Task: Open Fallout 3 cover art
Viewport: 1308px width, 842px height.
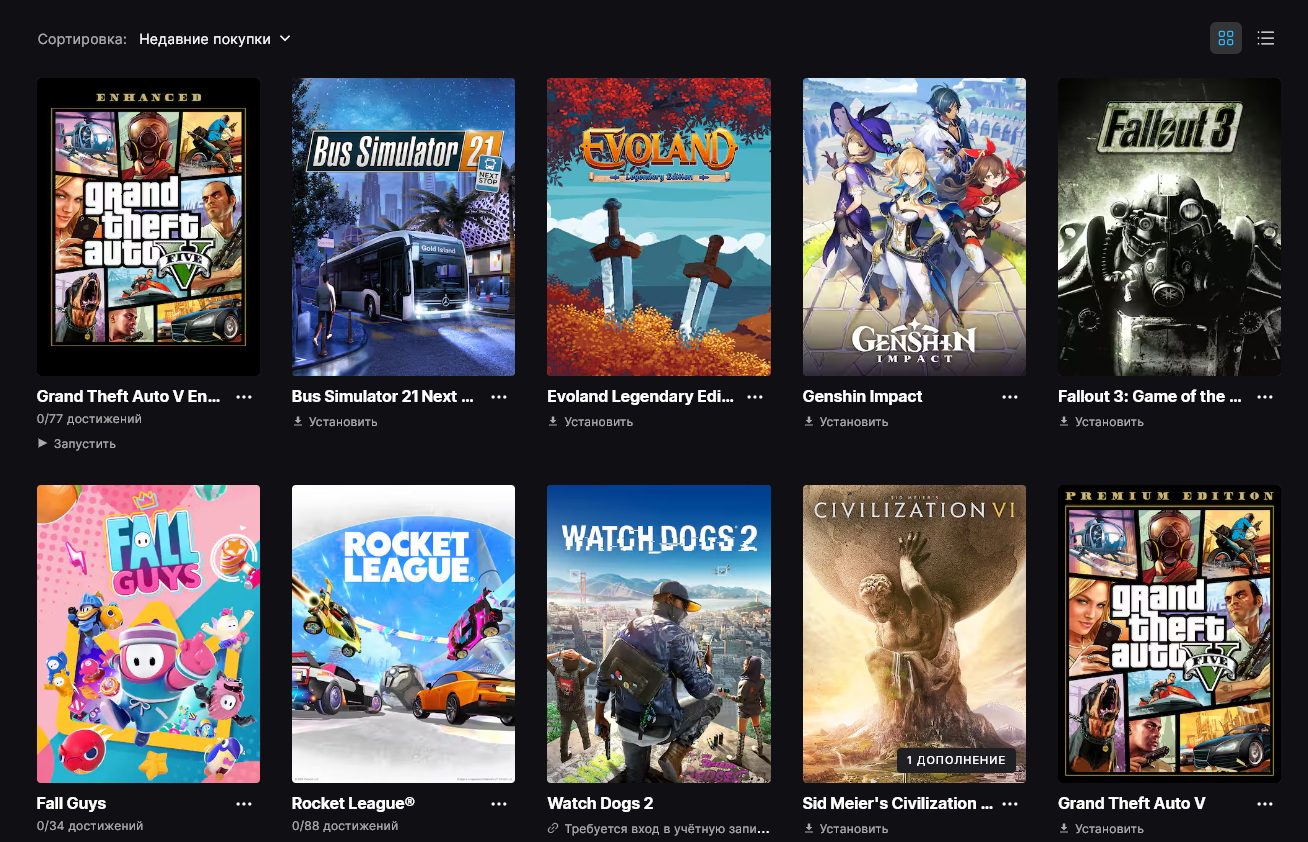Action: [x=1169, y=227]
